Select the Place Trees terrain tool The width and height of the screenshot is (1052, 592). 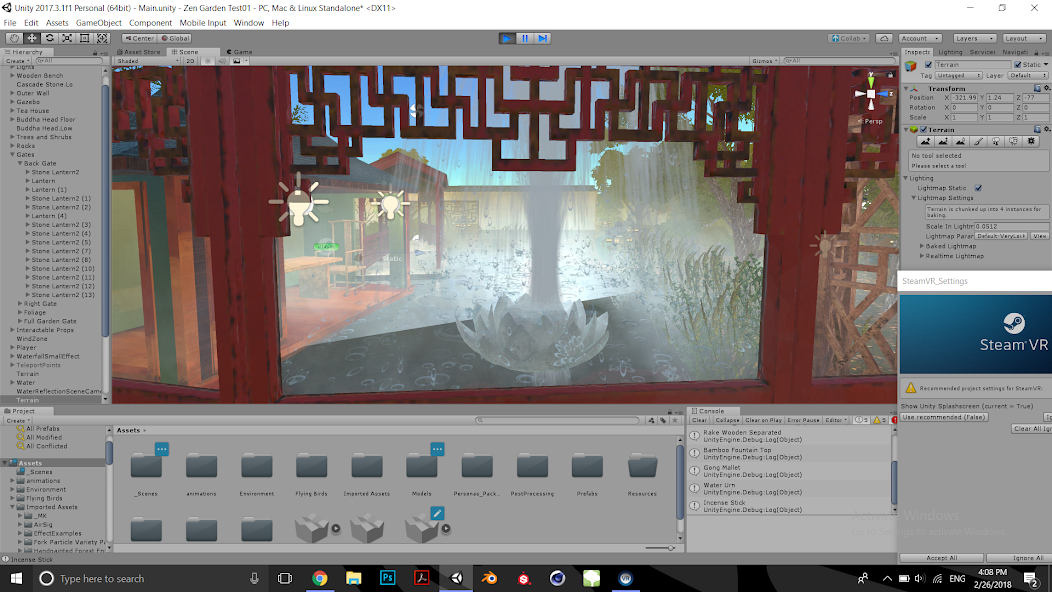pos(996,141)
